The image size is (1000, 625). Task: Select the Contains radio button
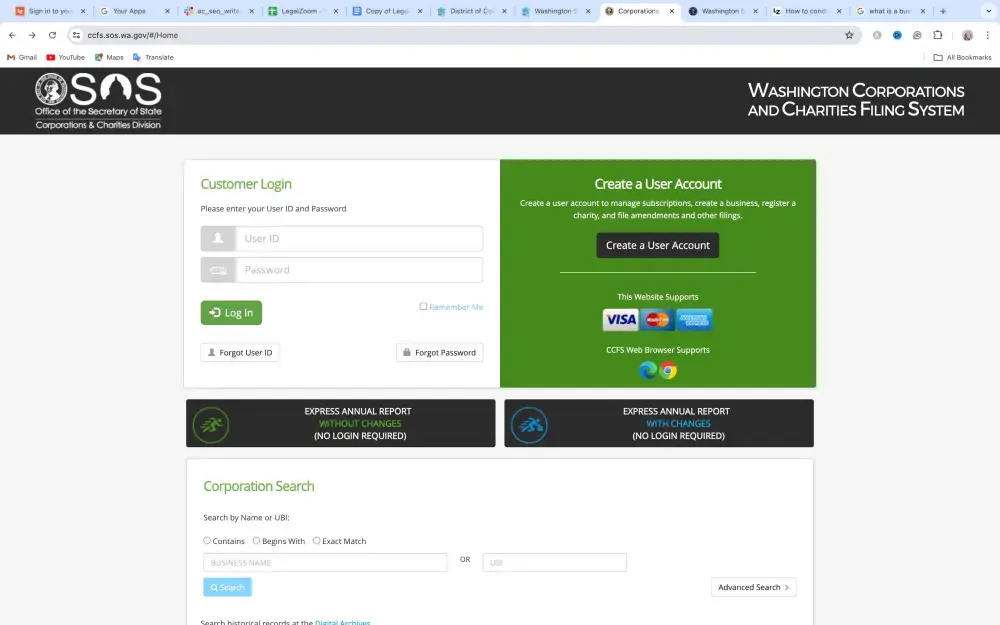pyautogui.click(x=207, y=541)
